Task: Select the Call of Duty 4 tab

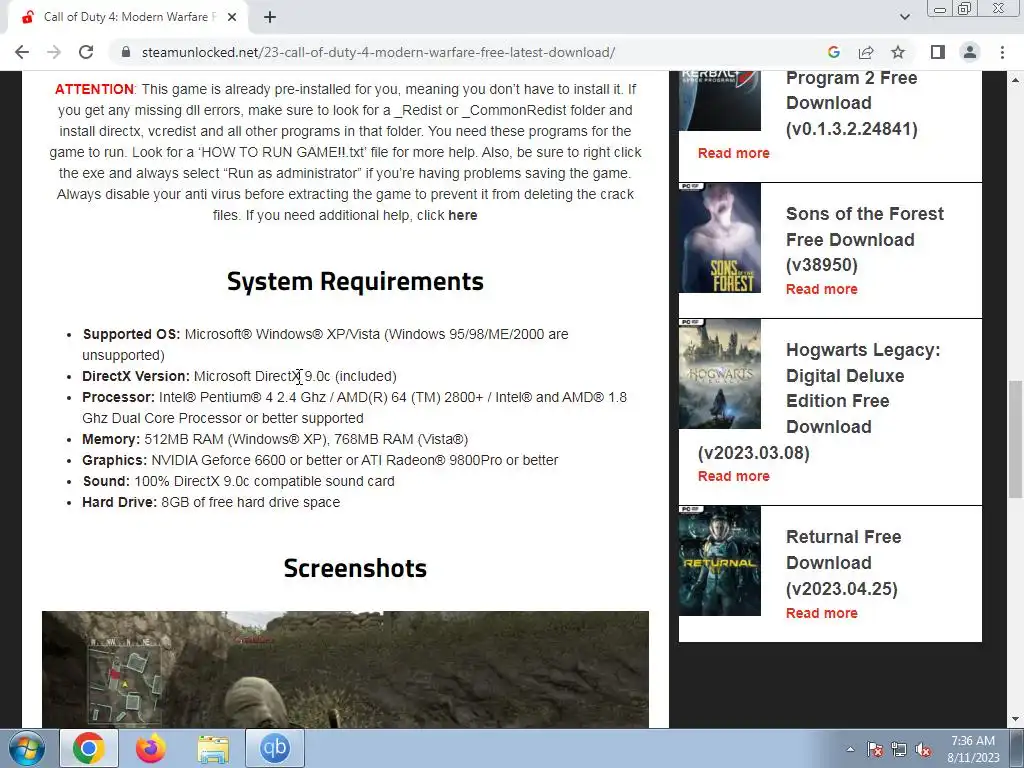Action: pos(128,18)
